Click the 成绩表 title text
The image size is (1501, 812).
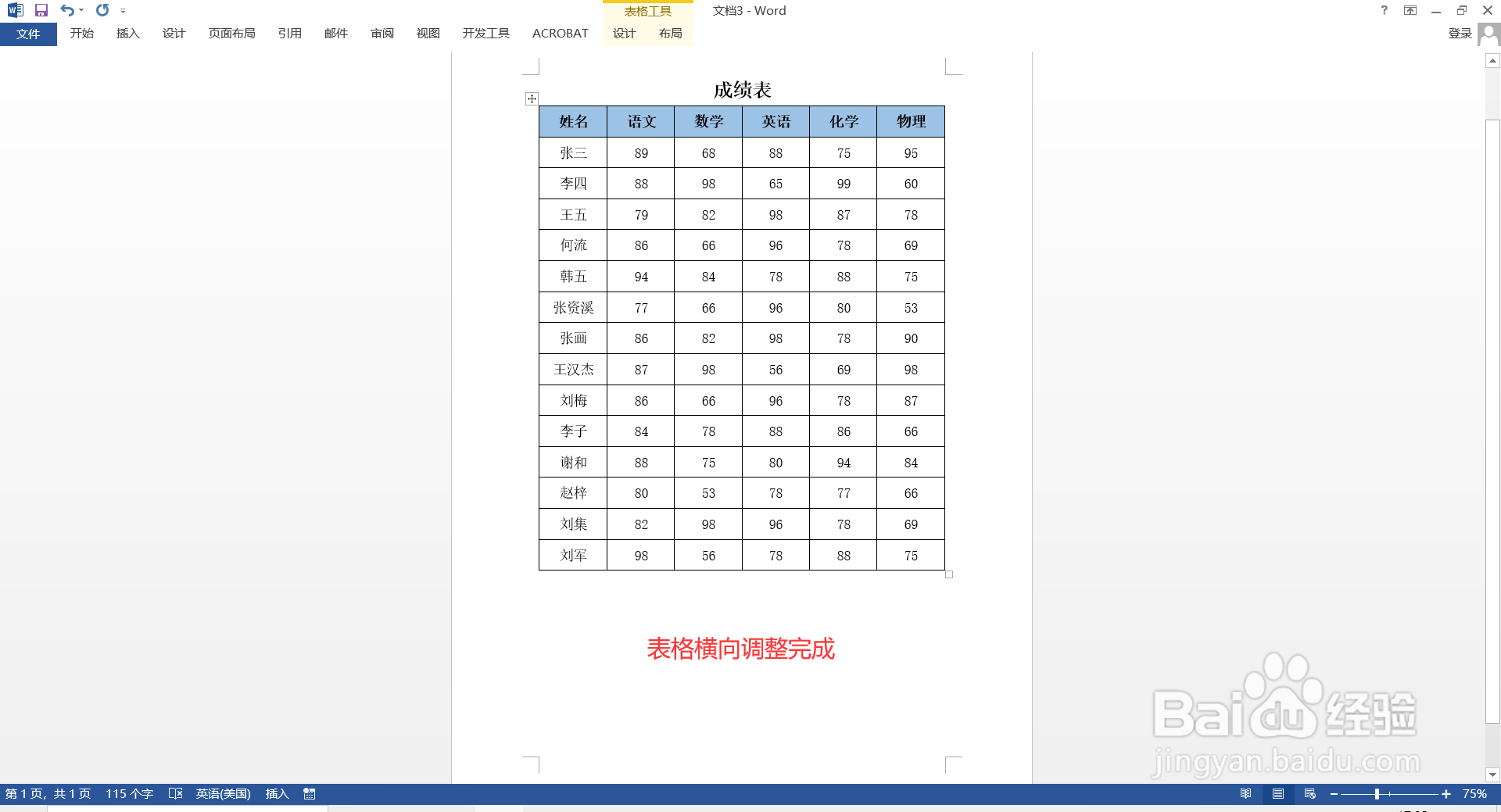coord(742,90)
